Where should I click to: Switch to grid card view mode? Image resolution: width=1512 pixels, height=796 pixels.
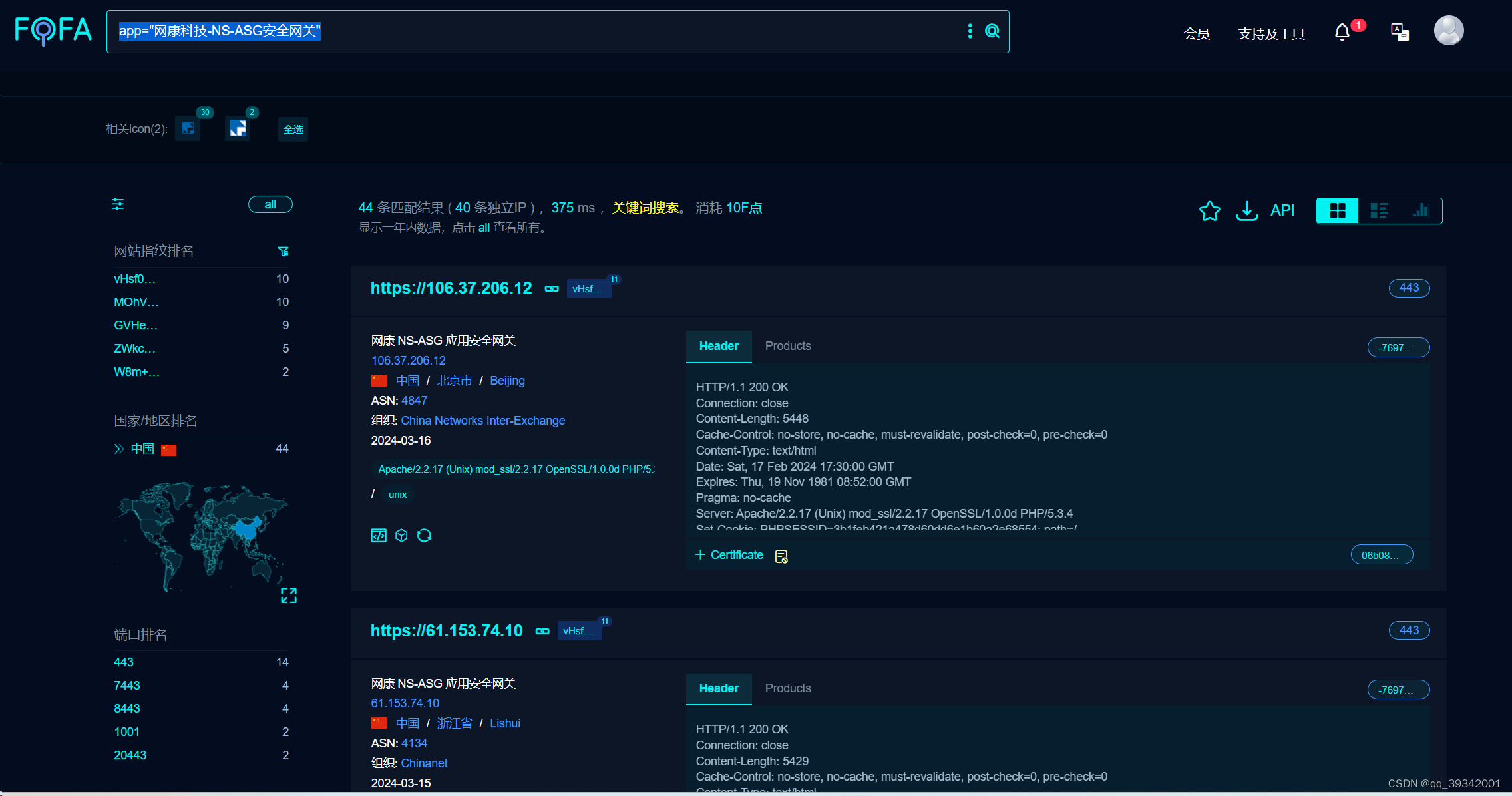(1338, 211)
